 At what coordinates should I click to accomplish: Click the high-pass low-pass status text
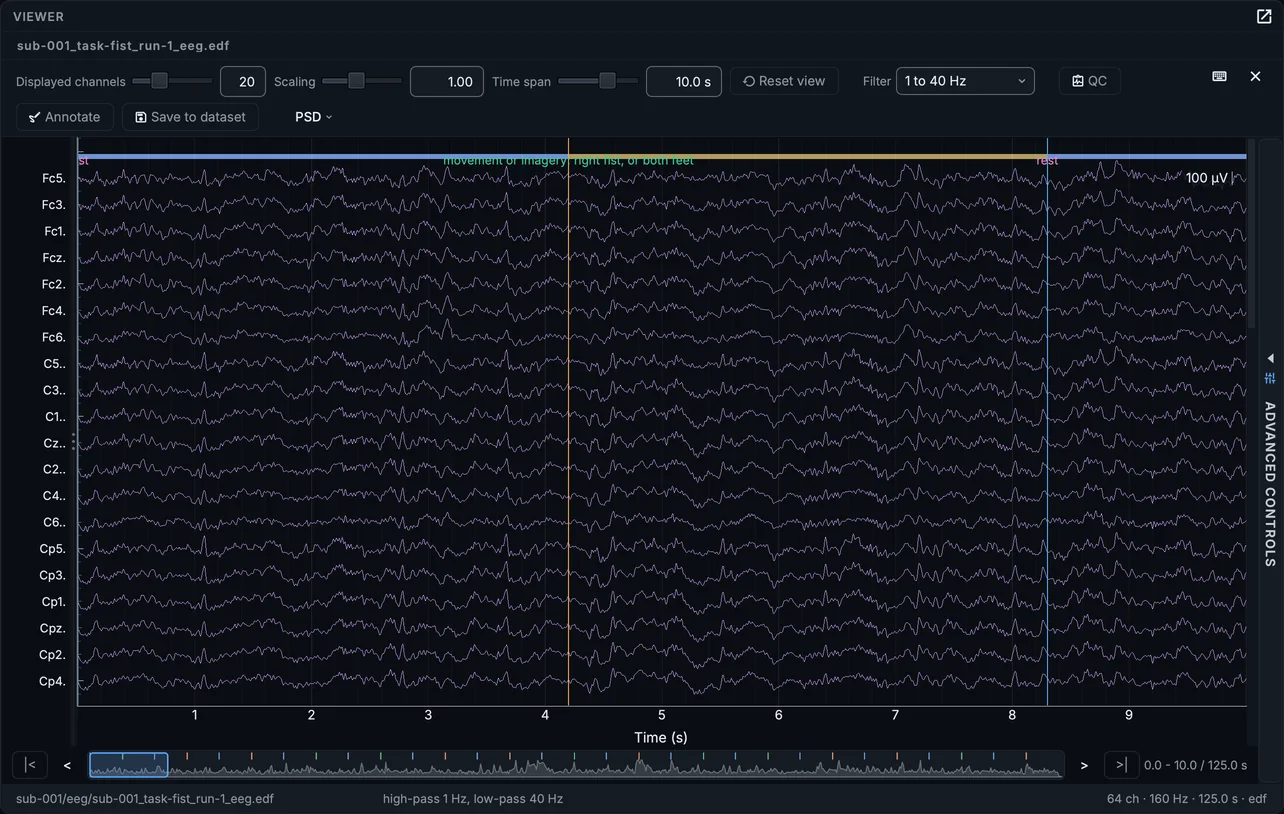(473, 799)
